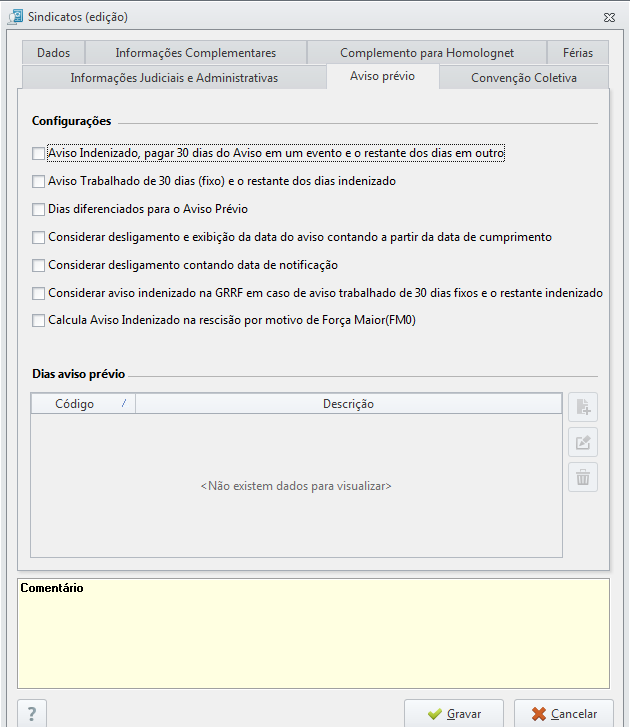
Task: Toggle Calcula Aviso Indenizado Força Maior checkbox
Action: (x=38, y=320)
